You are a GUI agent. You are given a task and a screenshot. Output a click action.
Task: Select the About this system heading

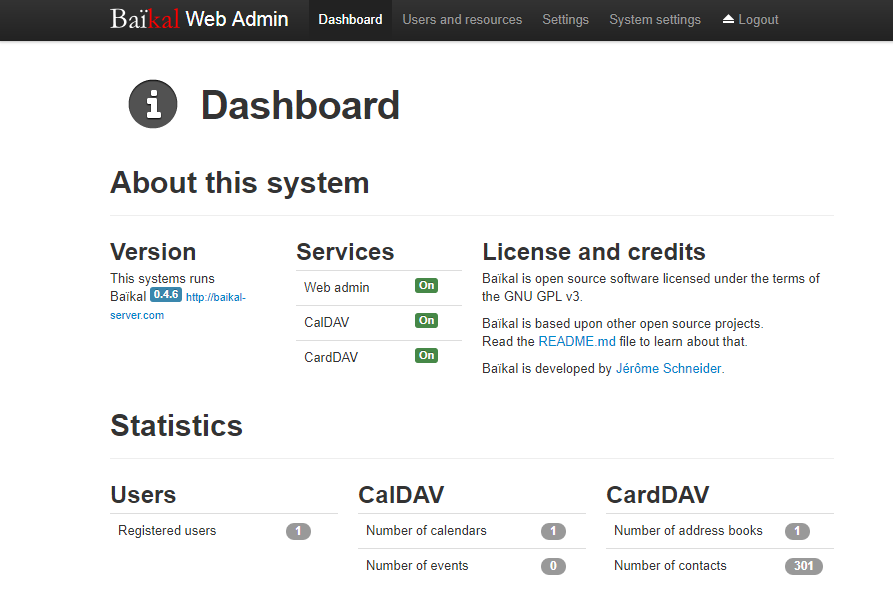(x=239, y=183)
